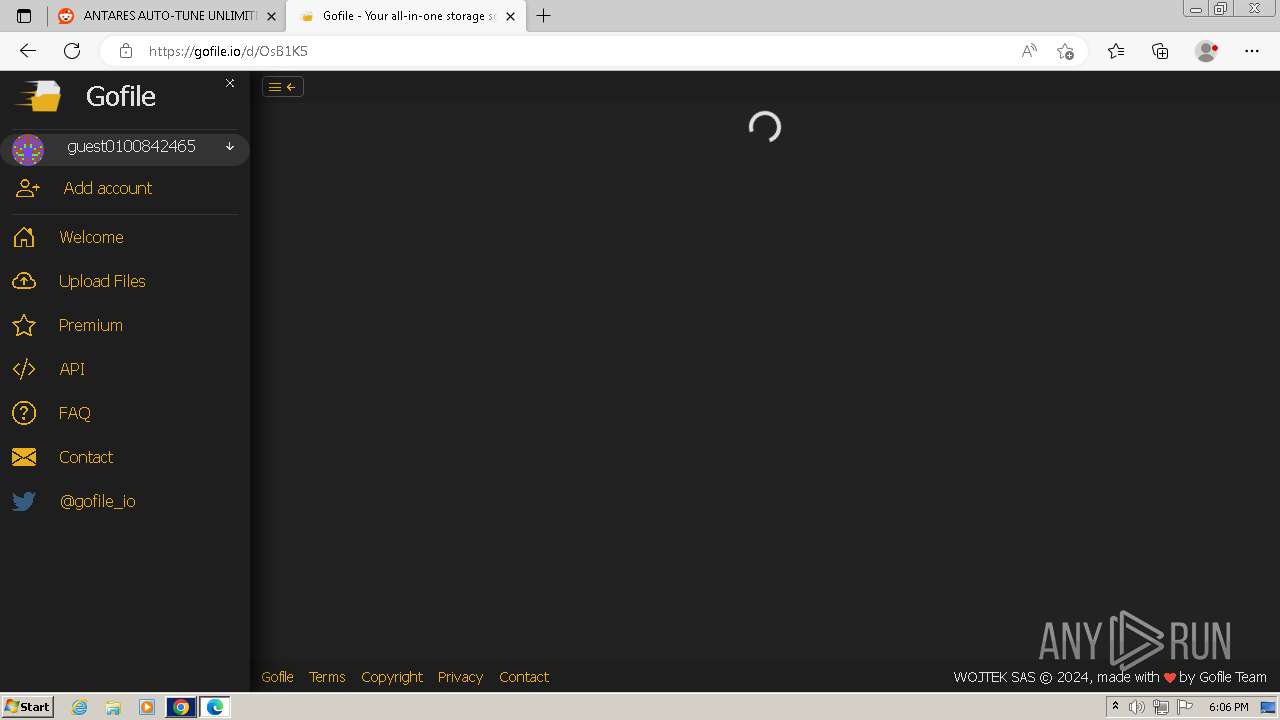Click the guest account avatar icon
Screen dimensions: 1280x720
coord(28,150)
